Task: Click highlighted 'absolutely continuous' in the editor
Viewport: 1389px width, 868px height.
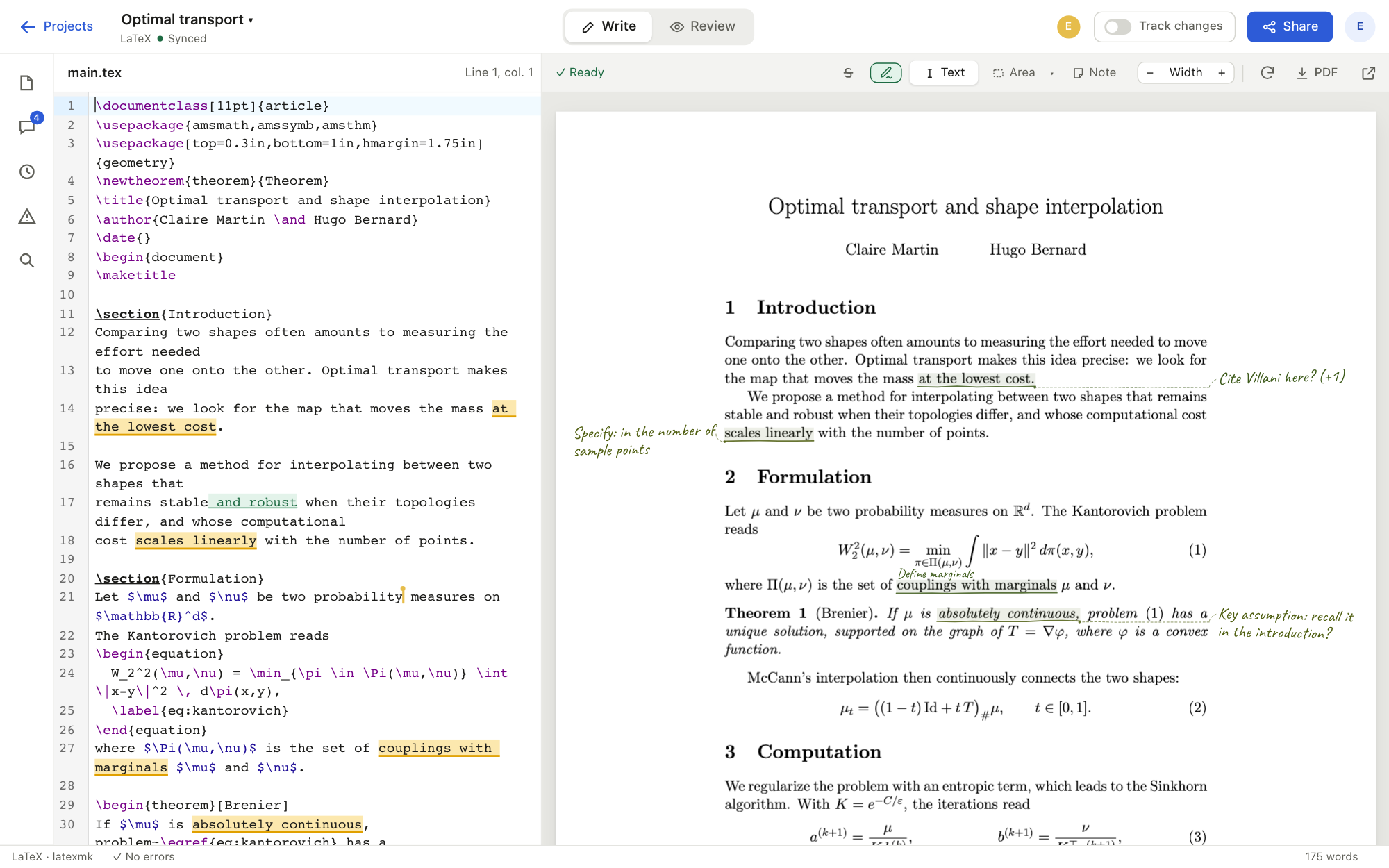Action: (277, 824)
